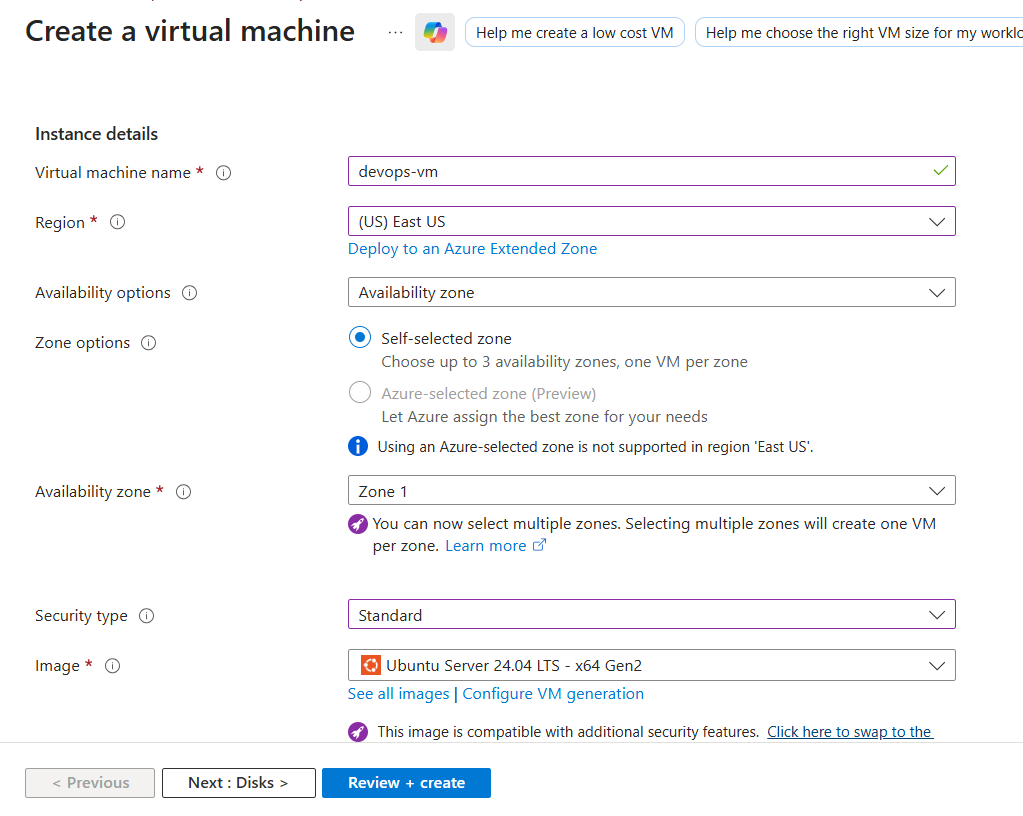Open the Availability zone dropdown
This screenshot has width=1023, height=816.
pos(651,491)
